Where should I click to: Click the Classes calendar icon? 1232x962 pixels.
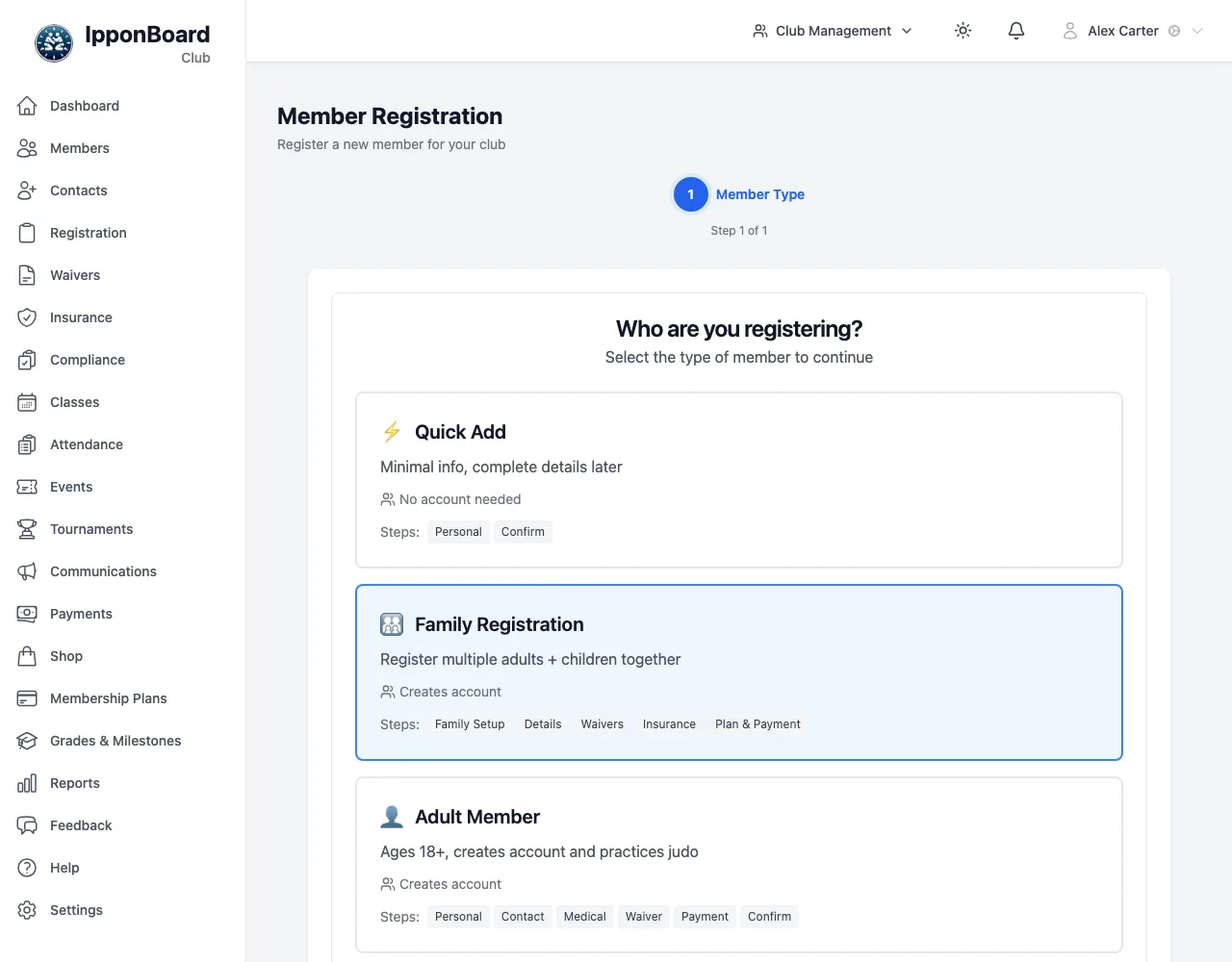pos(27,402)
